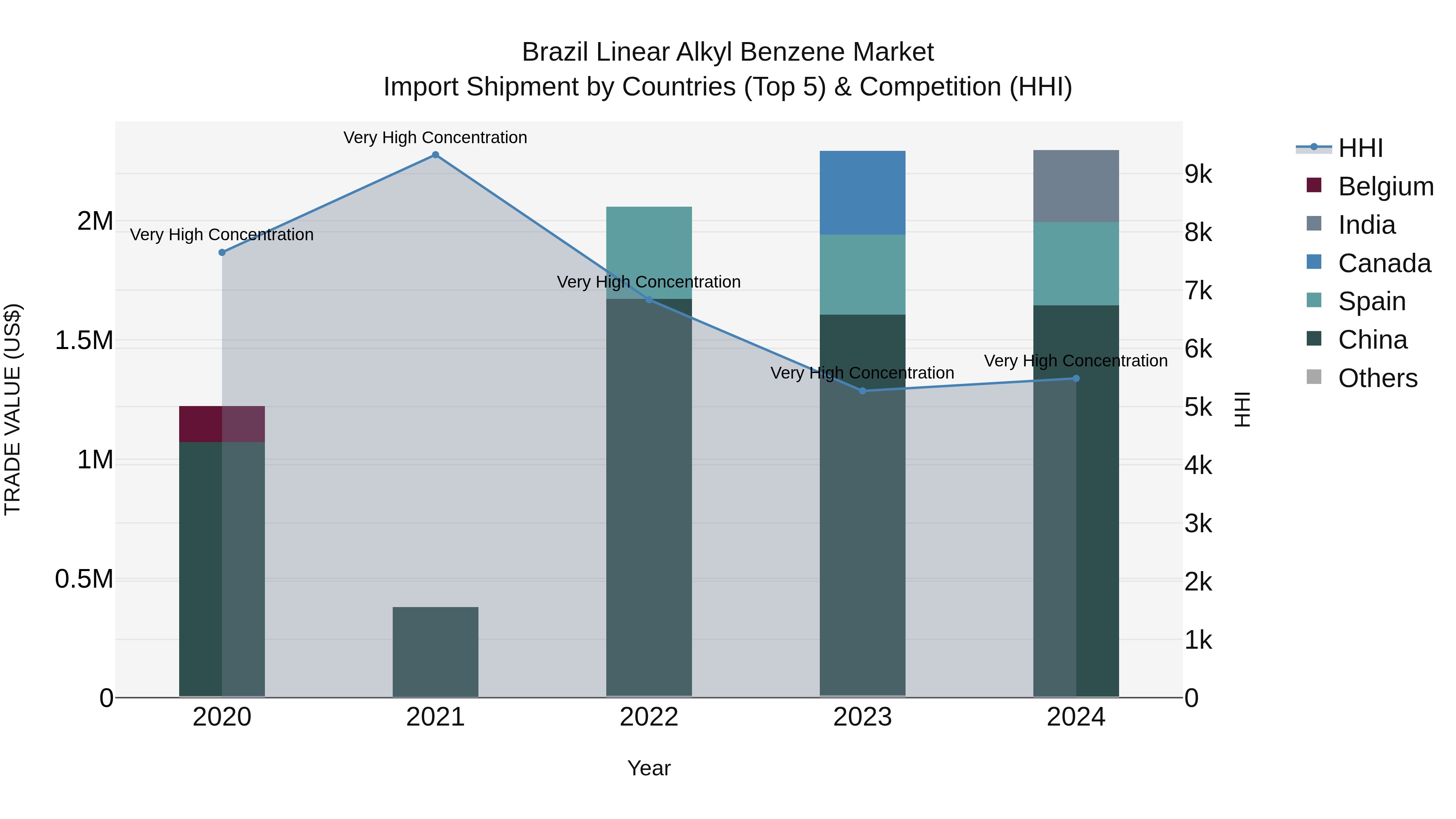Click the 8k right axis tick label

[1199, 232]
